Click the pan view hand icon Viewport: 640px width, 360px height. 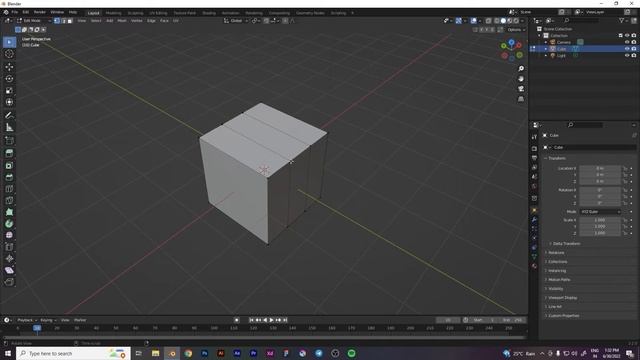[x=521, y=79]
